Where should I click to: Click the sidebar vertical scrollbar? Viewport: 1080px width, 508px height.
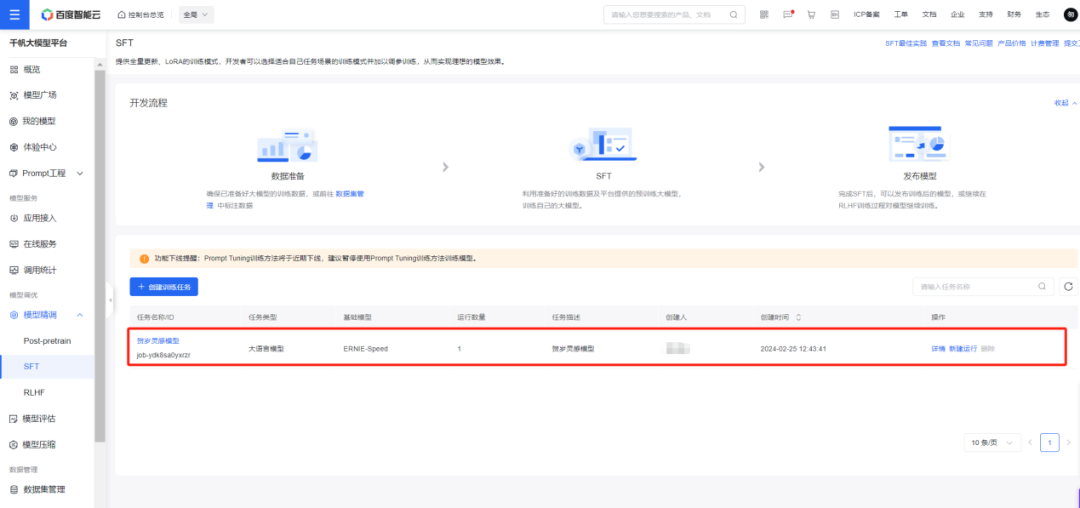coord(101,255)
